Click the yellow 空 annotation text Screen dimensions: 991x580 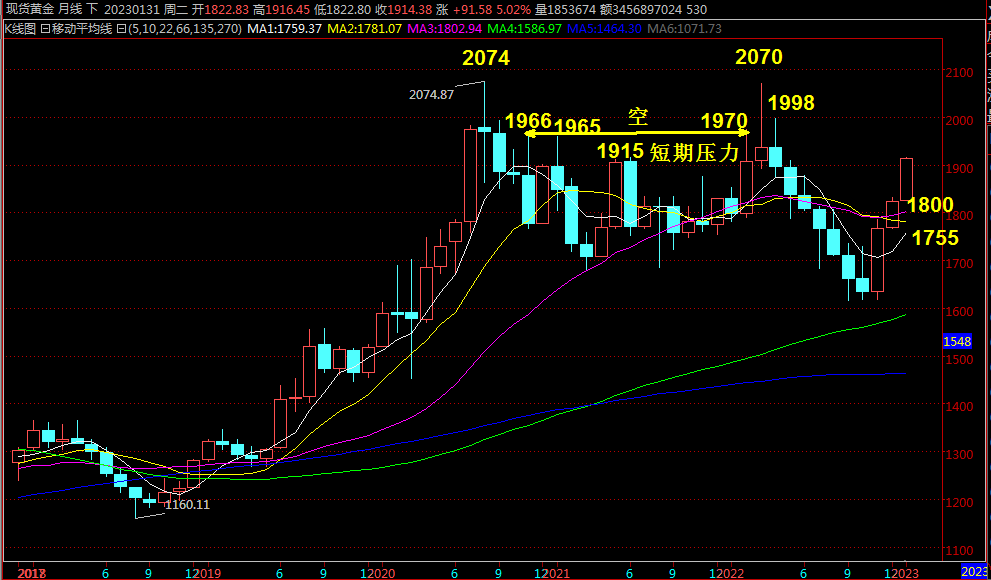pos(638,116)
